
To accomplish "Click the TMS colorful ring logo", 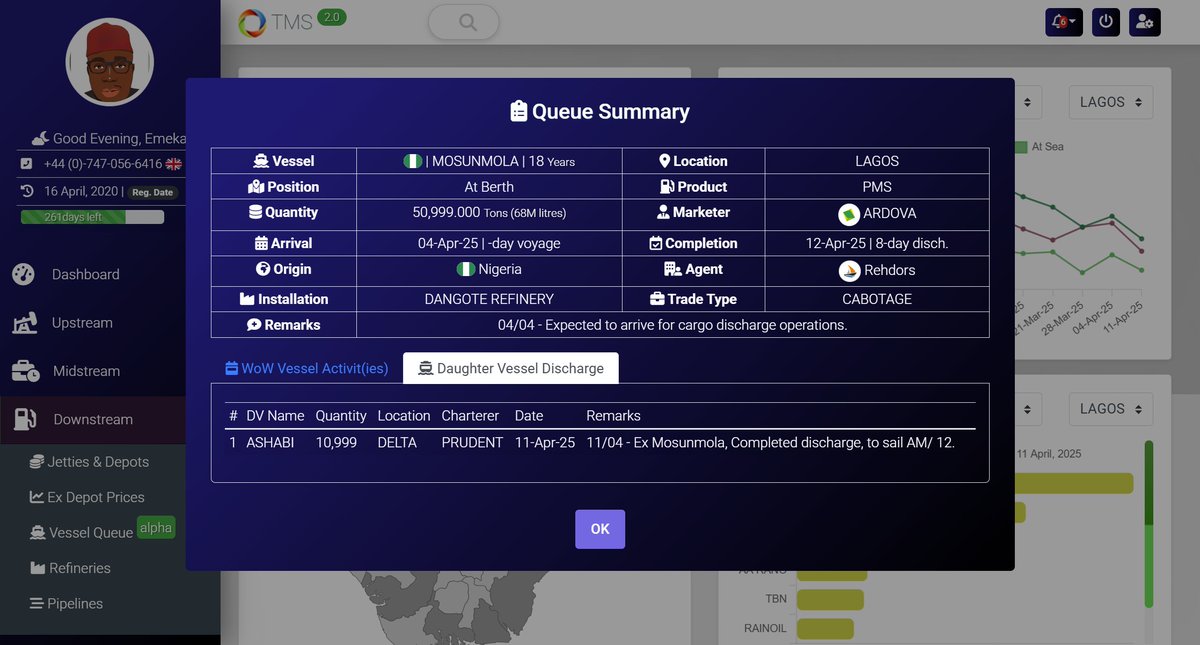I will pos(253,22).
